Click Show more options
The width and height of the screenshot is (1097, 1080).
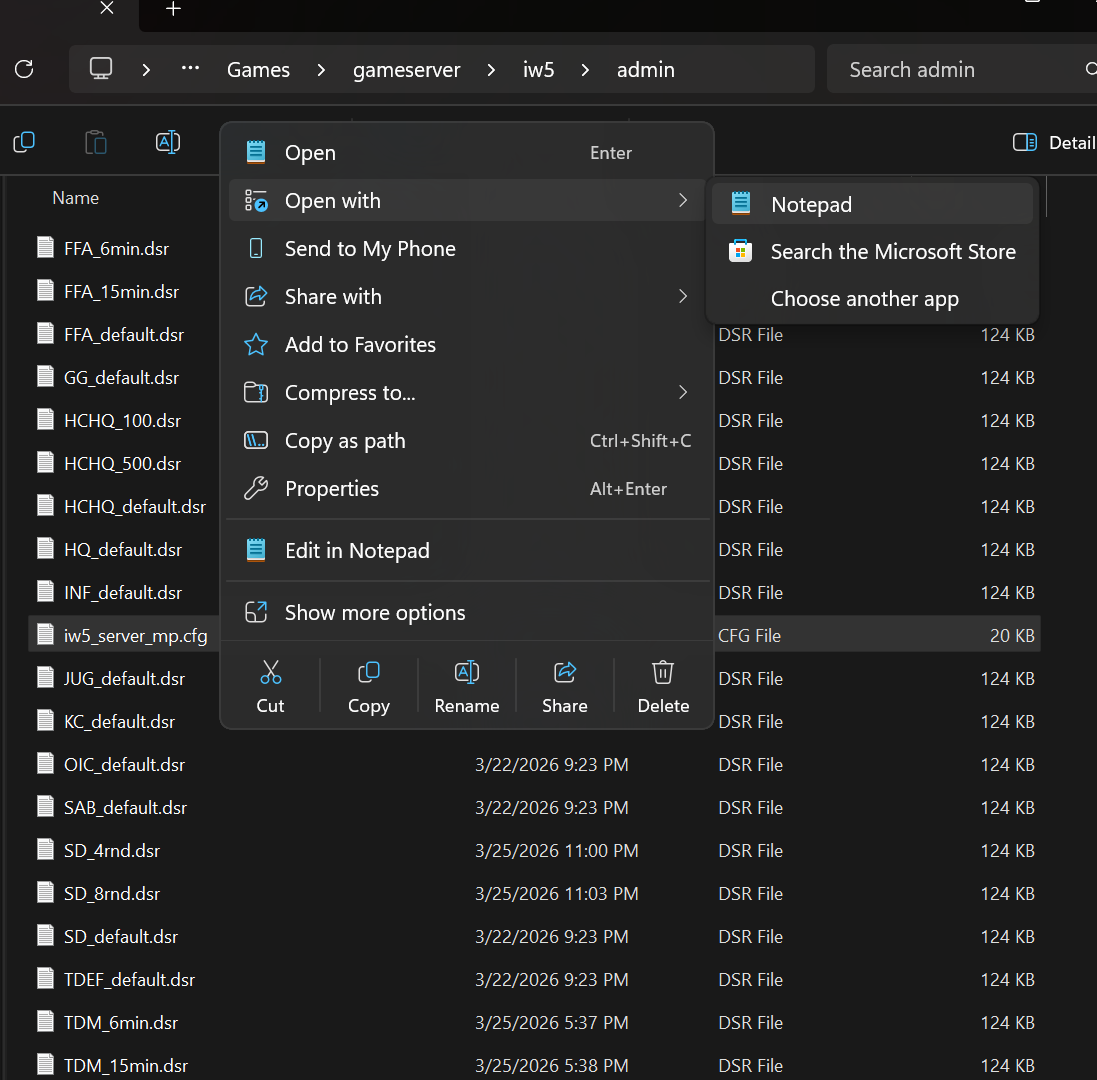coord(467,613)
